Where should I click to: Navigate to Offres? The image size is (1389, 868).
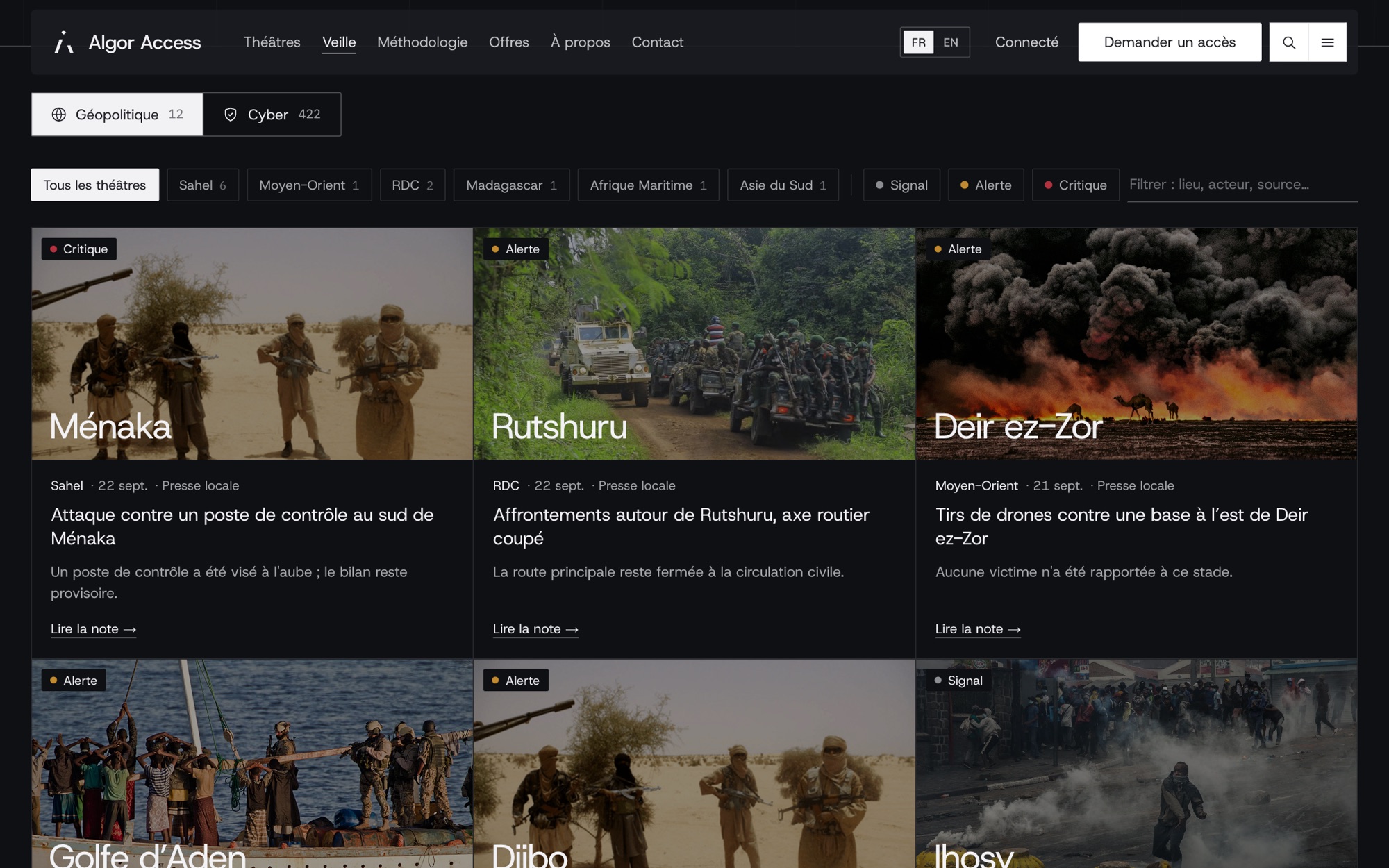coord(509,42)
